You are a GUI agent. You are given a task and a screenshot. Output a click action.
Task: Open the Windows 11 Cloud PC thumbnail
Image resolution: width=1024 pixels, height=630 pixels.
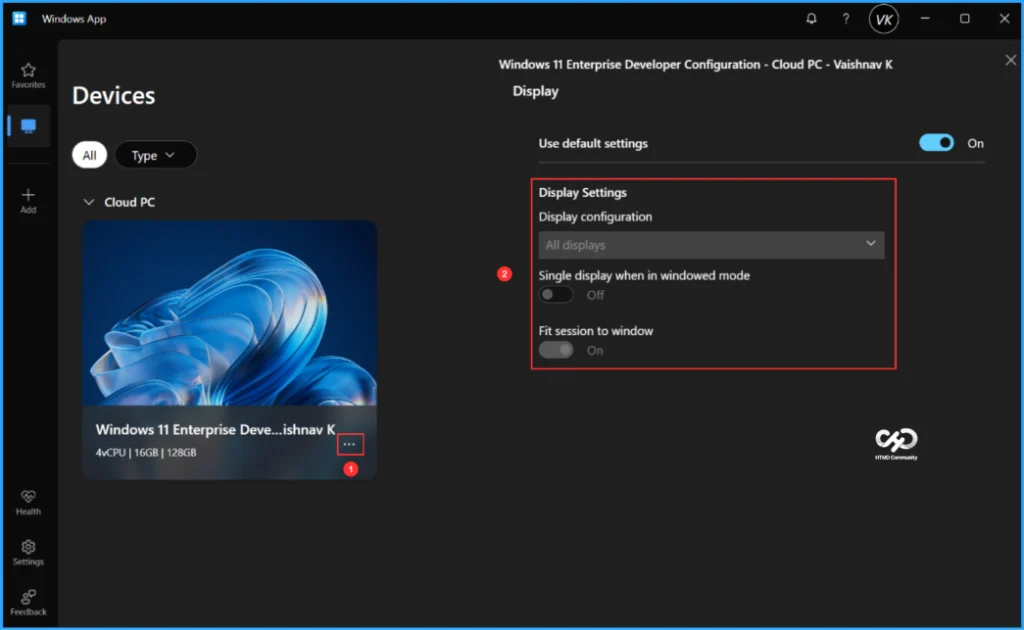pyautogui.click(x=229, y=313)
